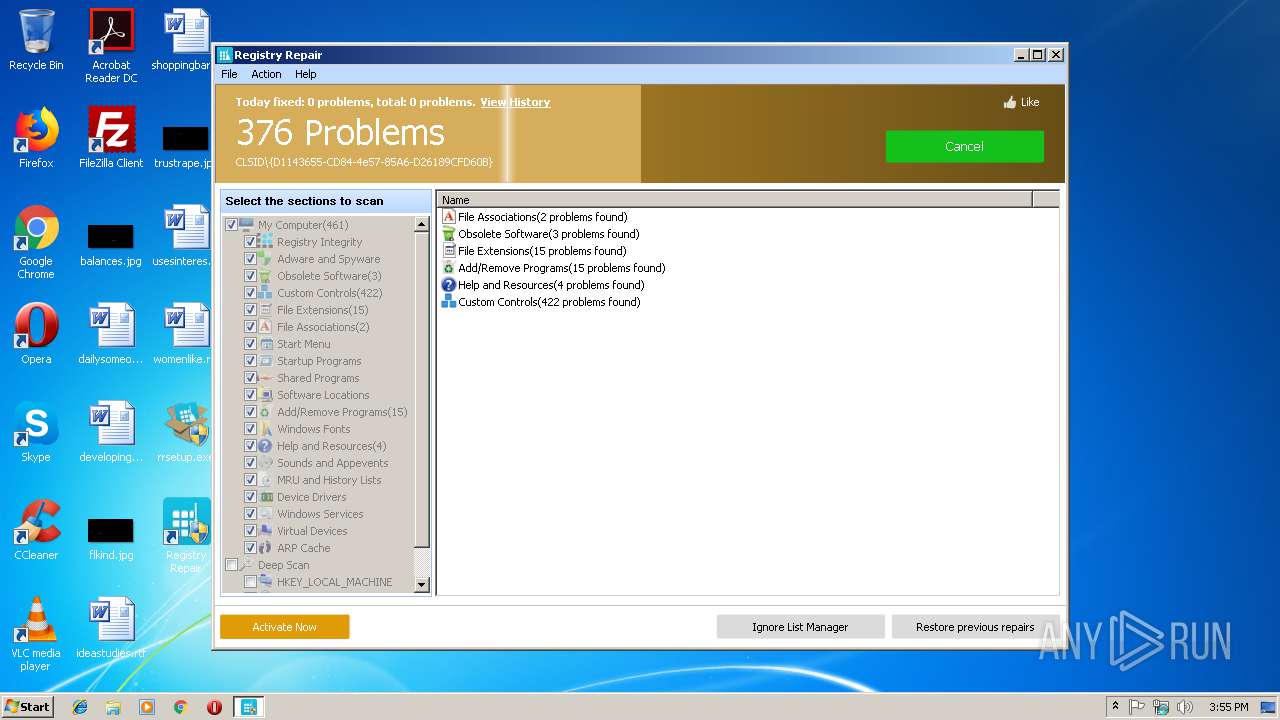Open CCleaner desktop shortcut
This screenshot has height=720, width=1280.
tap(36, 530)
